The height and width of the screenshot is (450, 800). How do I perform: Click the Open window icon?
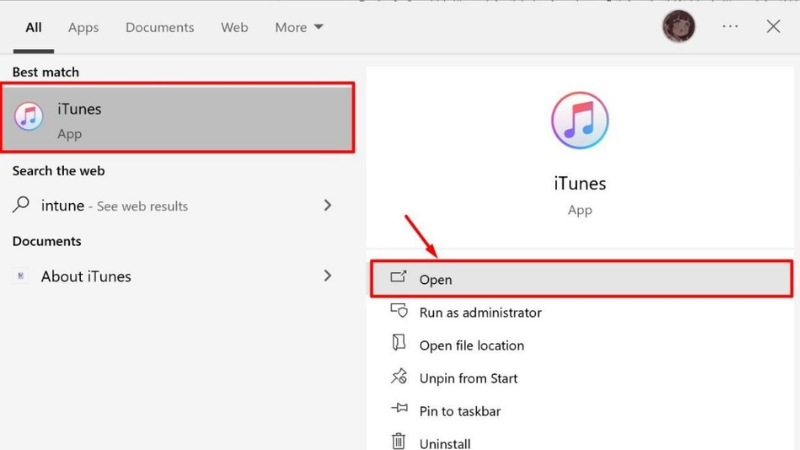[398, 277]
